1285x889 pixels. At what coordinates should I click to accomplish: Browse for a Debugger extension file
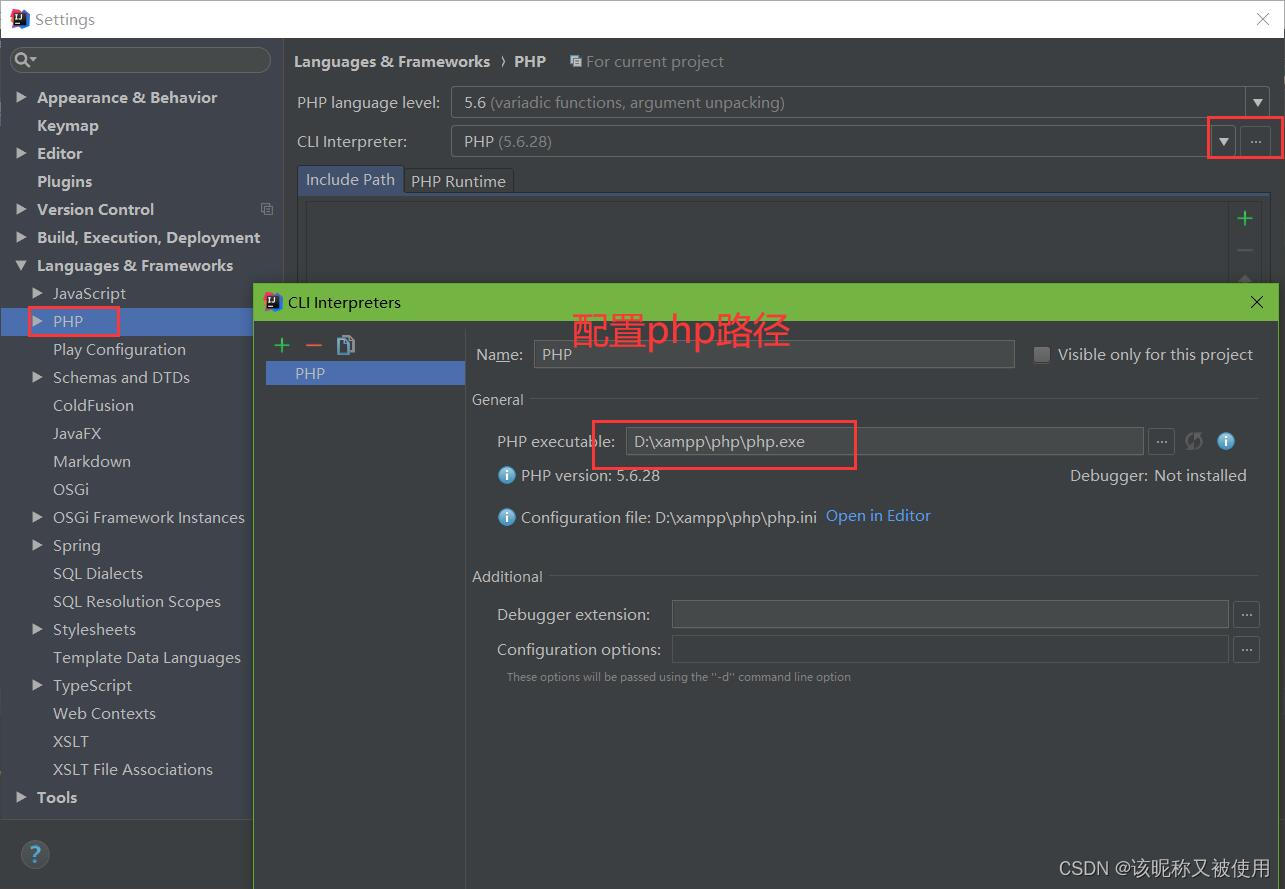pyautogui.click(x=1246, y=614)
